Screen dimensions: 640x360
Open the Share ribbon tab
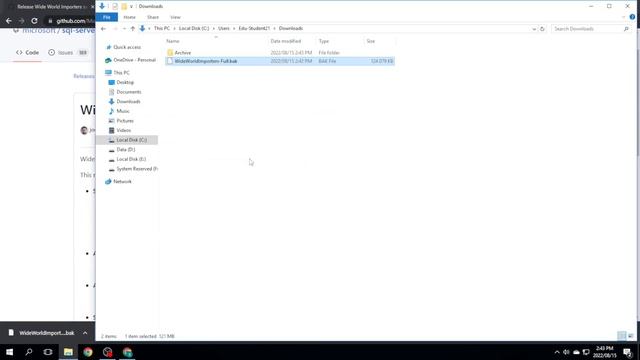tap(153, 17)
